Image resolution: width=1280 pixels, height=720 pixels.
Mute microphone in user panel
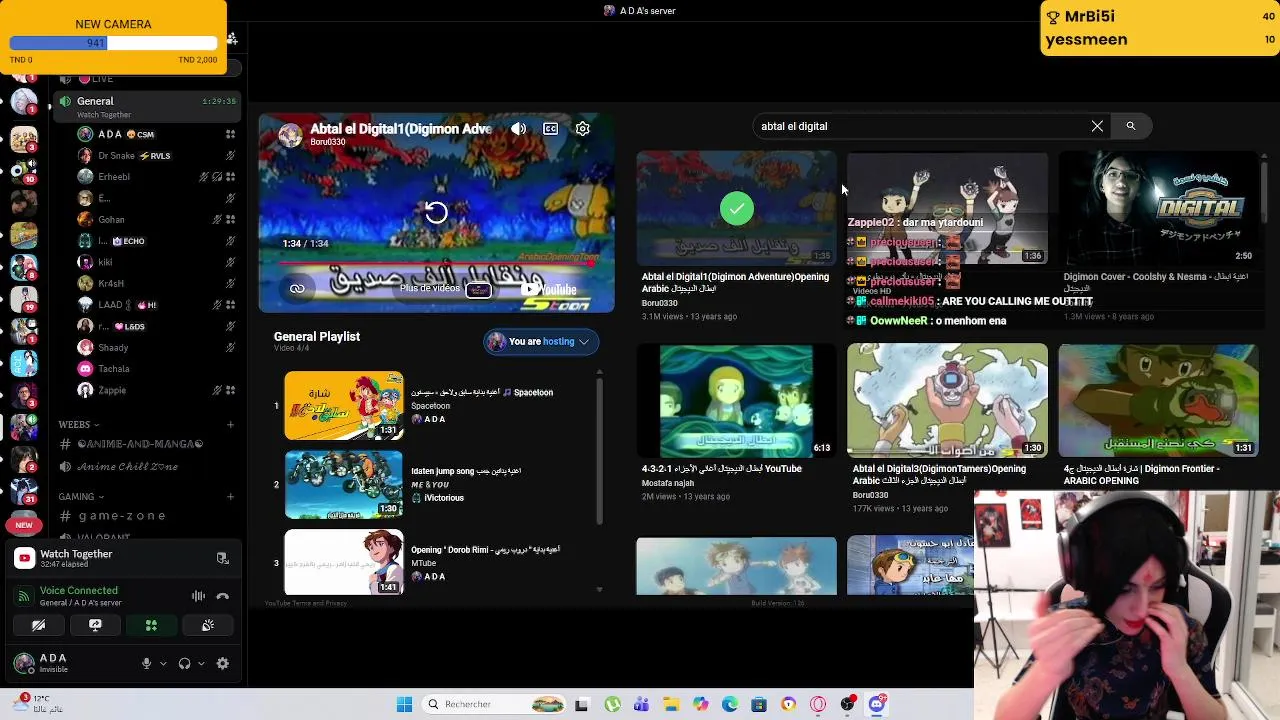(x=146, y=663)
